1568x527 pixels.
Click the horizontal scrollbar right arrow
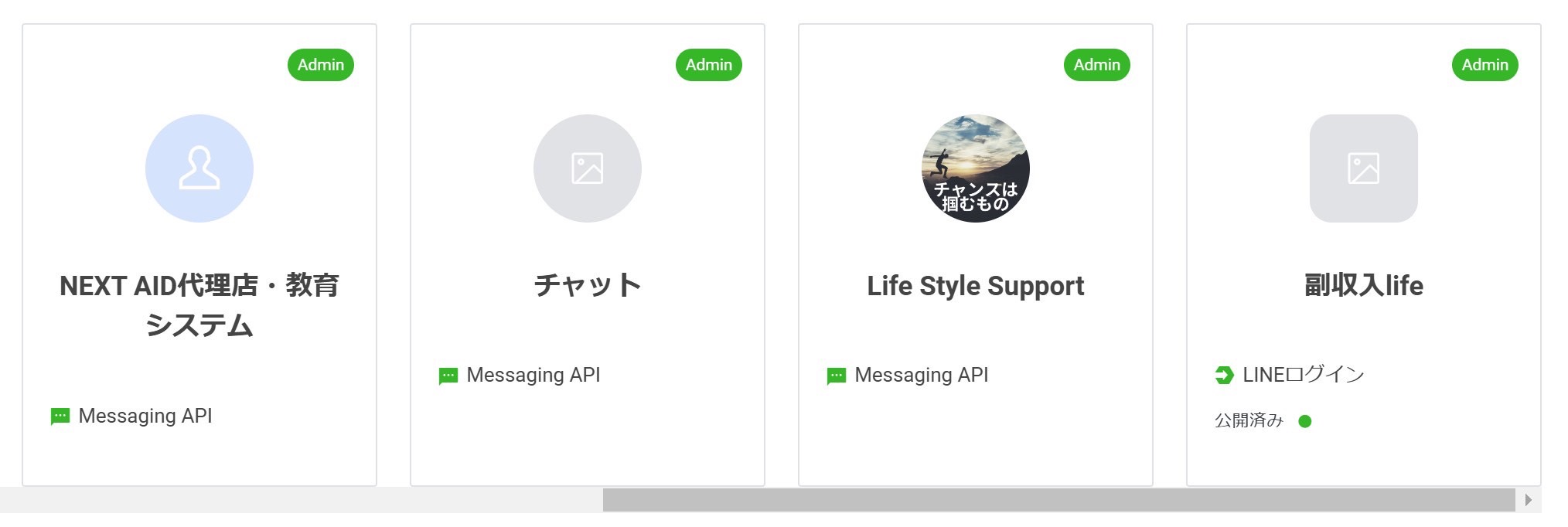click(x=1529, y=500)
